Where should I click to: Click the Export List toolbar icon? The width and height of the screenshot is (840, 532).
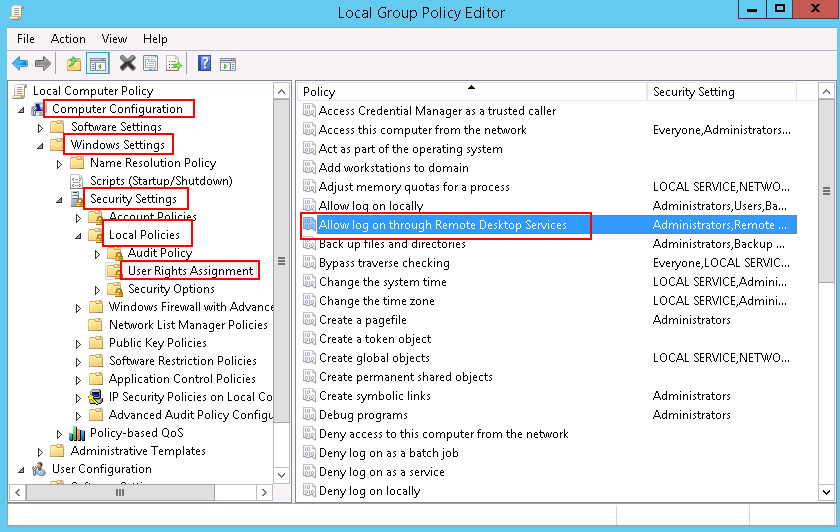pos(174,64)
